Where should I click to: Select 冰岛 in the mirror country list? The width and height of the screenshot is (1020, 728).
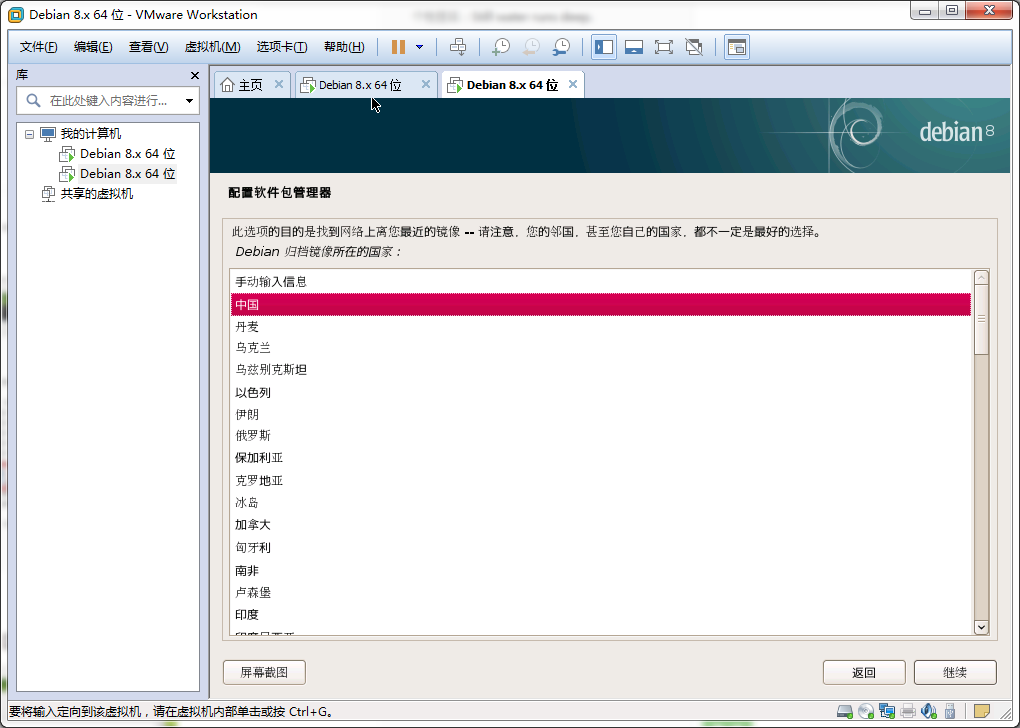[x=600, y=503]
